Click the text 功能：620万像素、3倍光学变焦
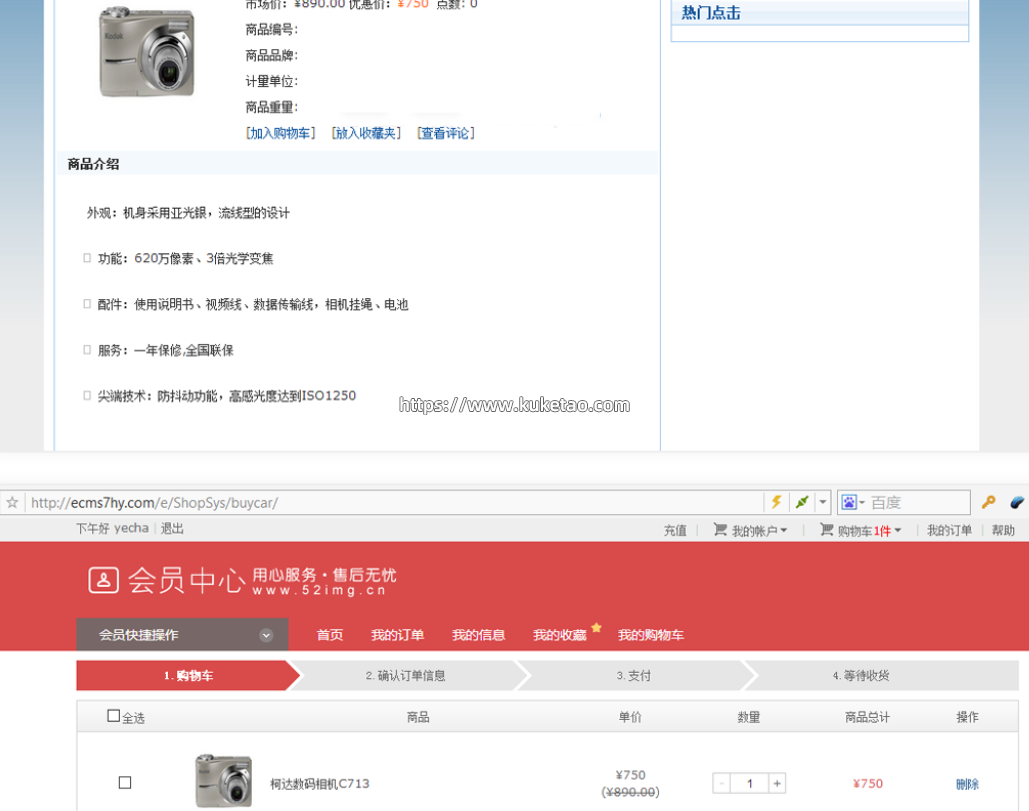This screenshot has height=811, width=1029. pyautogui.click(x=185, y=259)
